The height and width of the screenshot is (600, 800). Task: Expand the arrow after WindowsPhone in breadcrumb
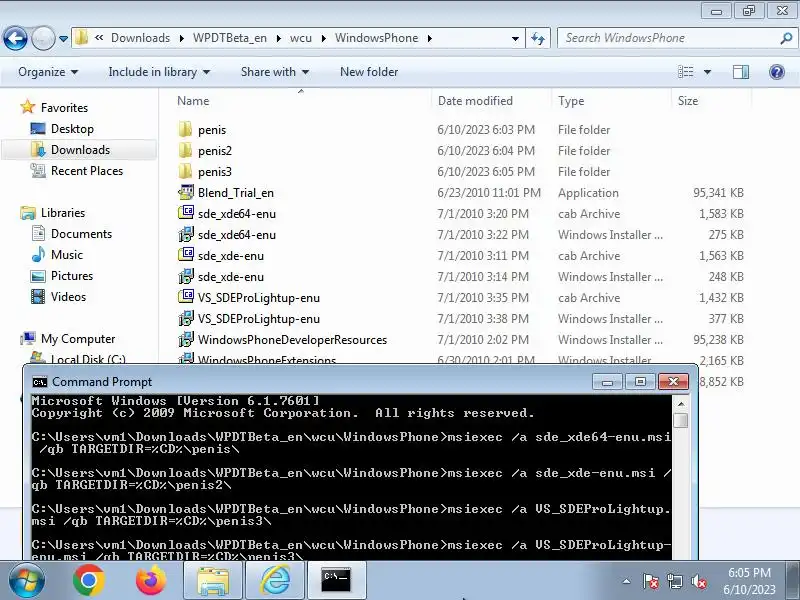click(x=430, y=39)
